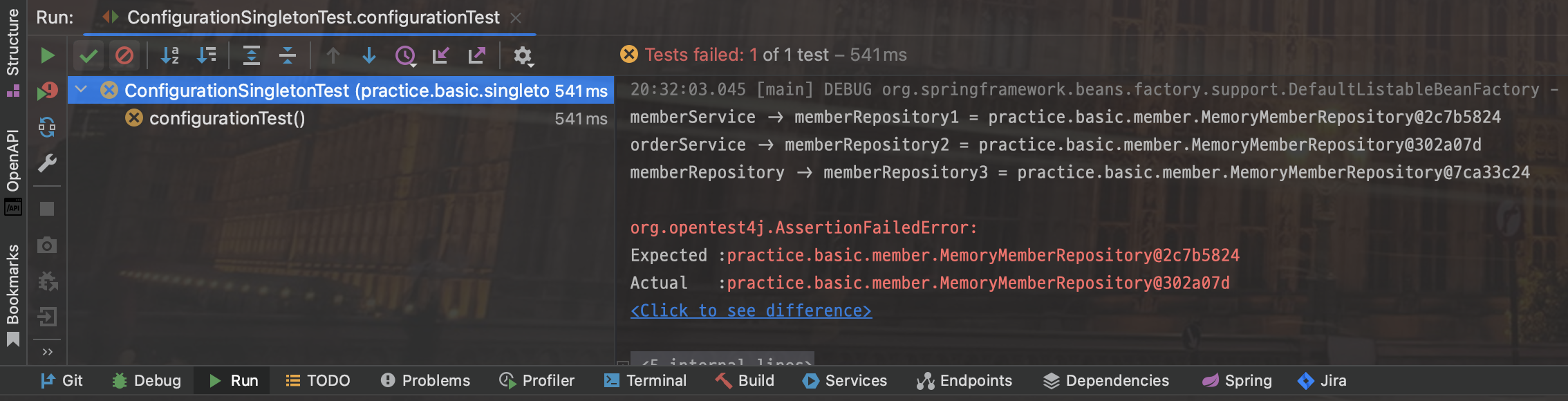Image resolution: width=1568 pixels, height=401 pixels.
Task: Open the Terminal tool window
Action: pyautogui.click(x=645, y=380)
